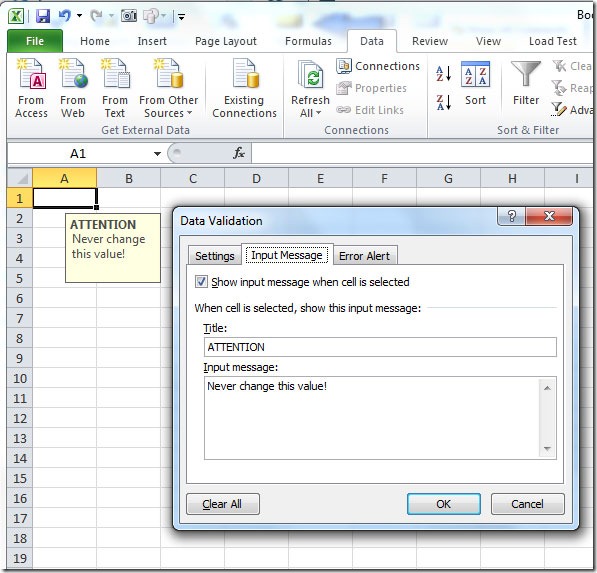The width and height of the screenshot is (597, 573).
Task: Switch to the Error Alert tab
Action: pos(364,256)
